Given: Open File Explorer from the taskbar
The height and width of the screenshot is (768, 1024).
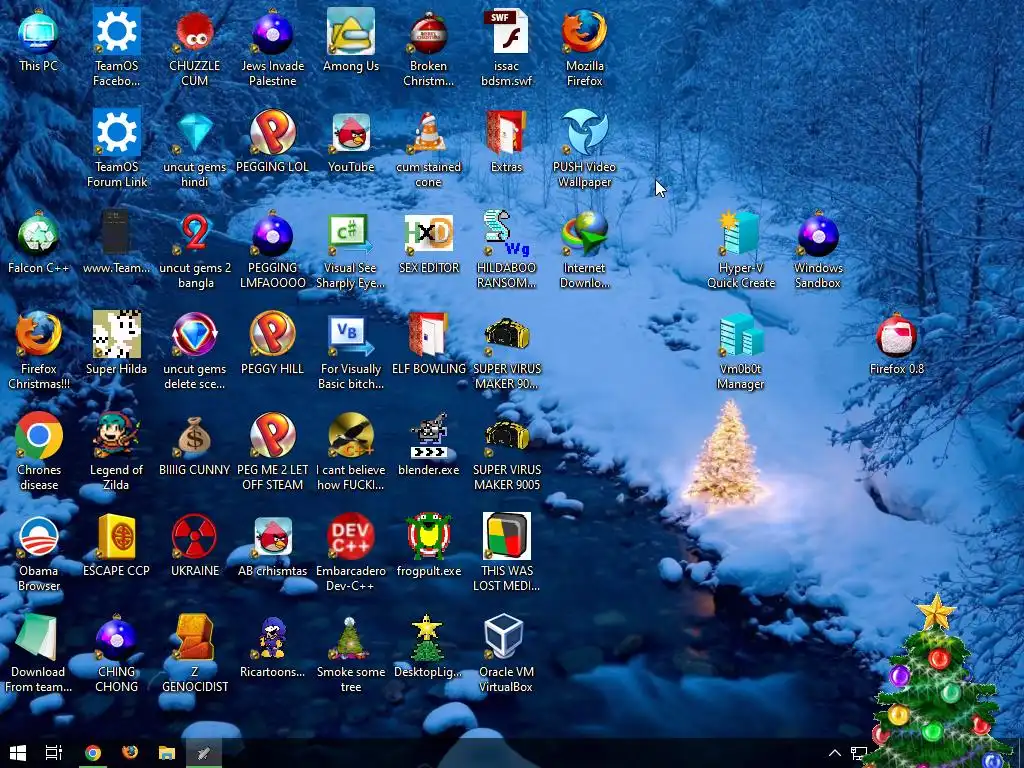Looking at the screenshot, I should [x=167, y=753].
